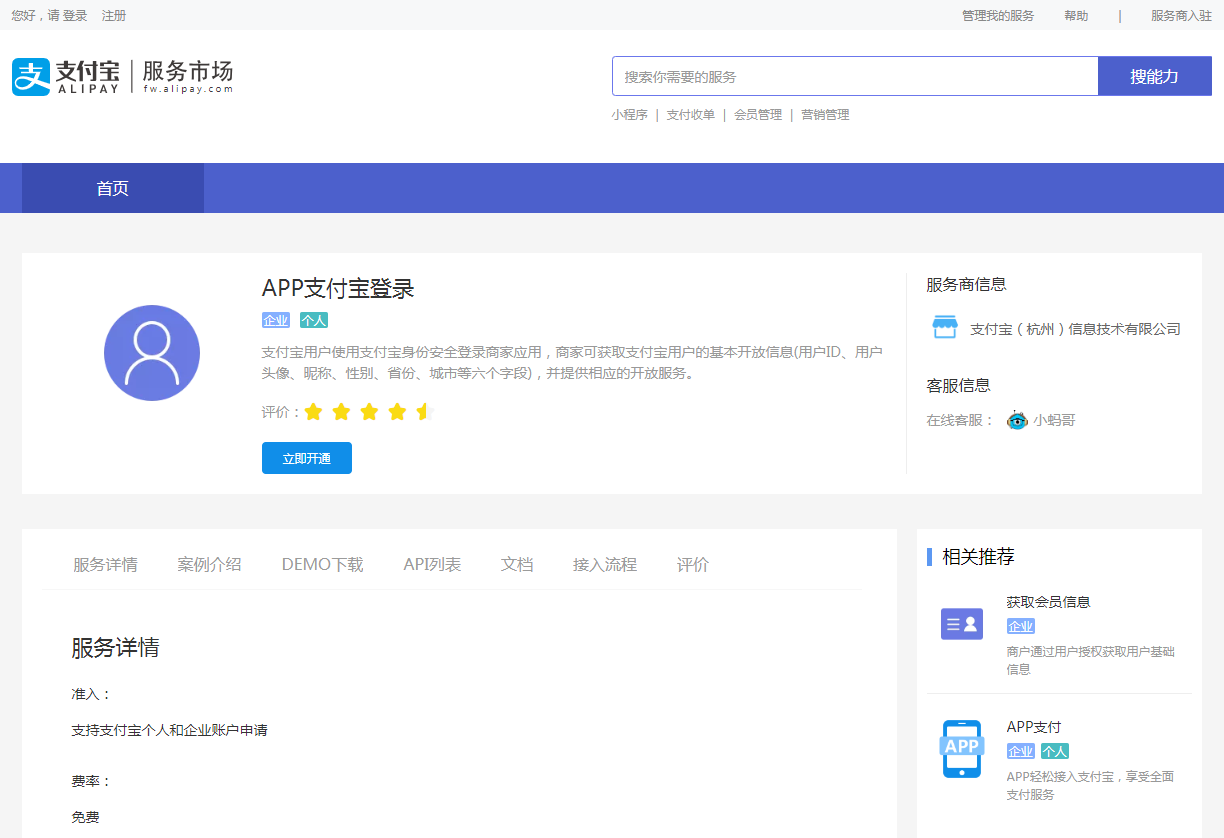Image resolution: width=1224 pixels, height=838 pixels.
Task: Click the 客服信息 heading
Action: pyautogui.click(x=958, y=385)
